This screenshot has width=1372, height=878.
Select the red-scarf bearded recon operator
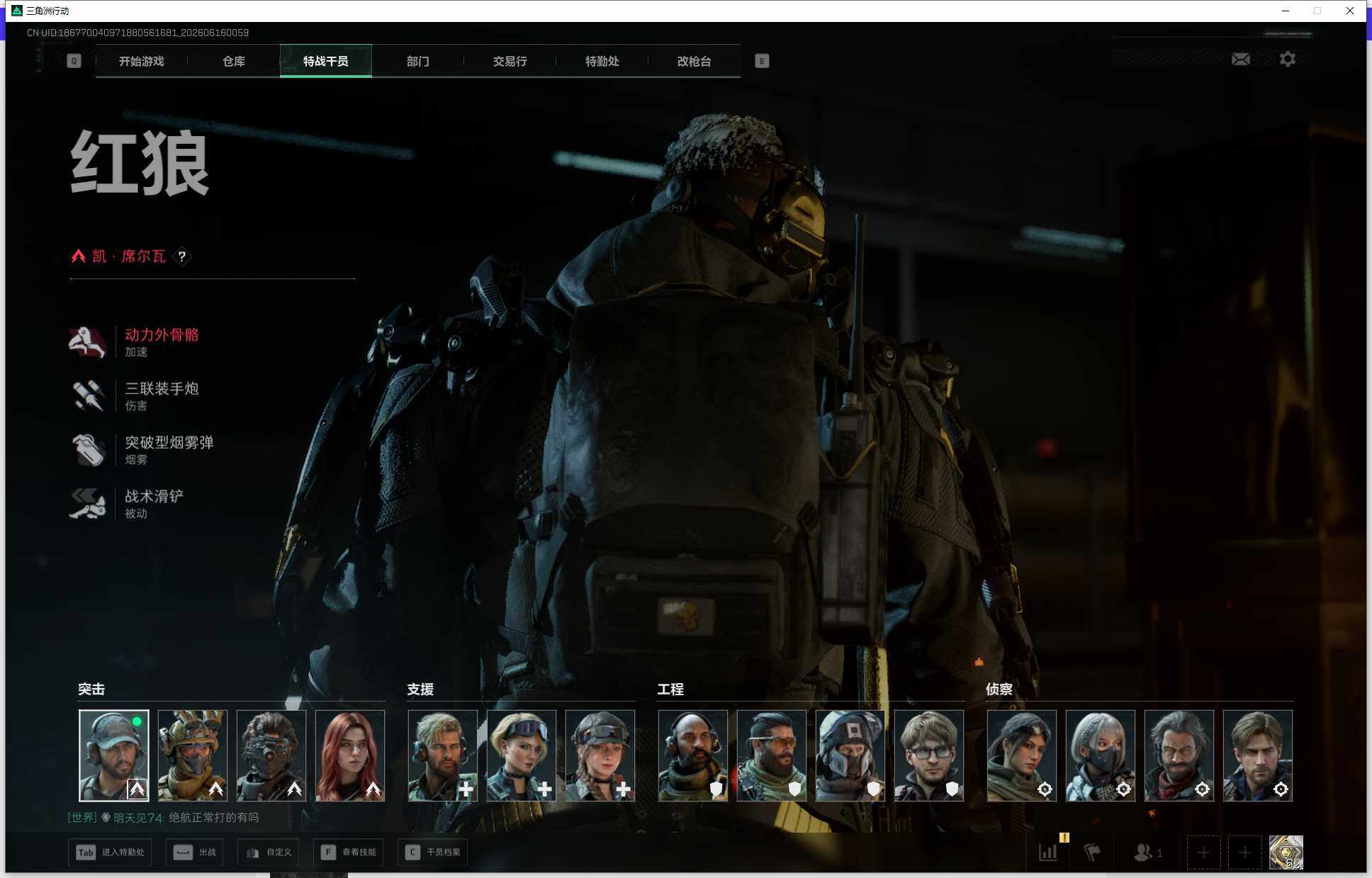click(x=1179, y=756)
